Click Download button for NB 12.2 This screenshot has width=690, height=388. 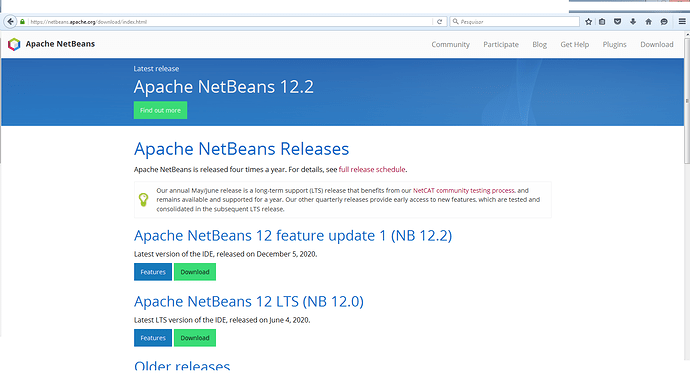[195, 272]
